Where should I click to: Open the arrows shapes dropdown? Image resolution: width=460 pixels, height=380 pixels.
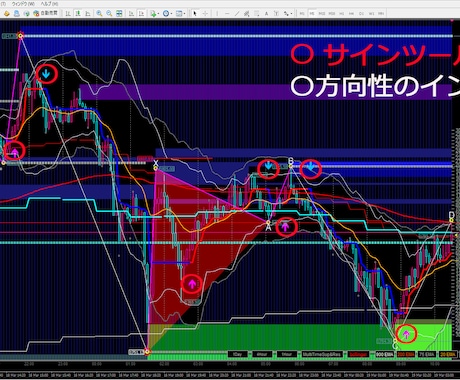(288, 14)
